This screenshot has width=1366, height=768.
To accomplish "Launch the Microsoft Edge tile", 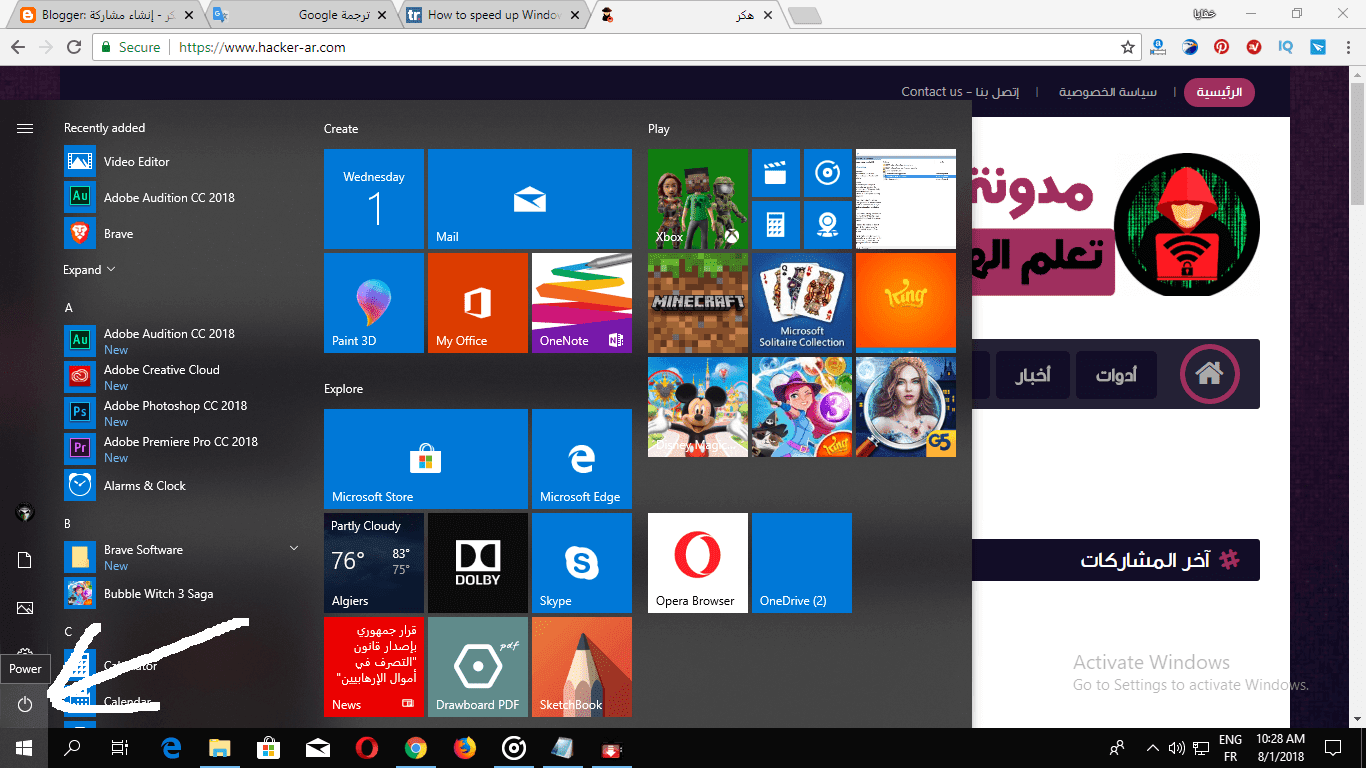I will pos(582,459).
